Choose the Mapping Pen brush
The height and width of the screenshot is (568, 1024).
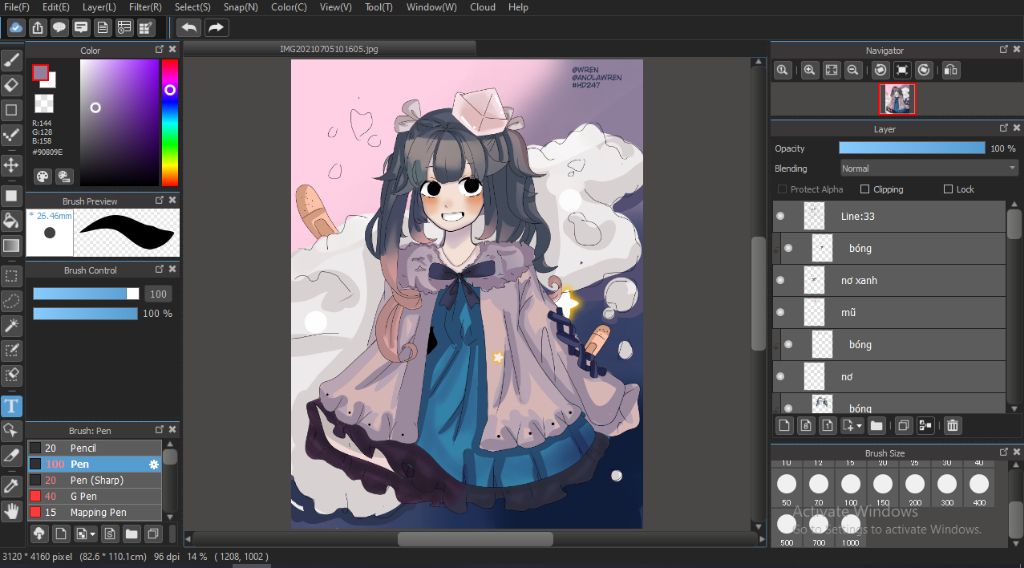[94, 513]
